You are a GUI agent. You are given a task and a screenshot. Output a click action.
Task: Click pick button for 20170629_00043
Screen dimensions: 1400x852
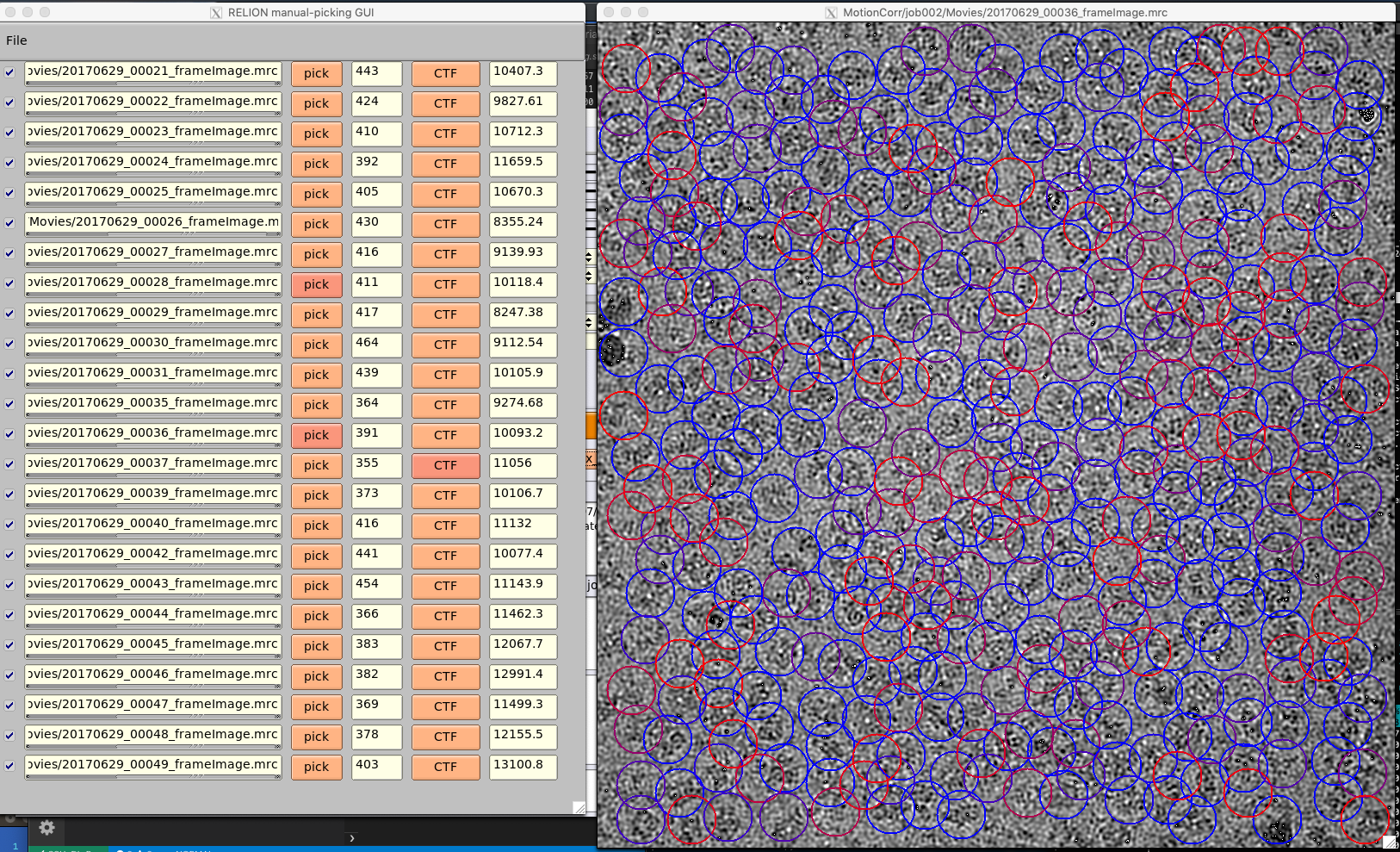(316, 586)
